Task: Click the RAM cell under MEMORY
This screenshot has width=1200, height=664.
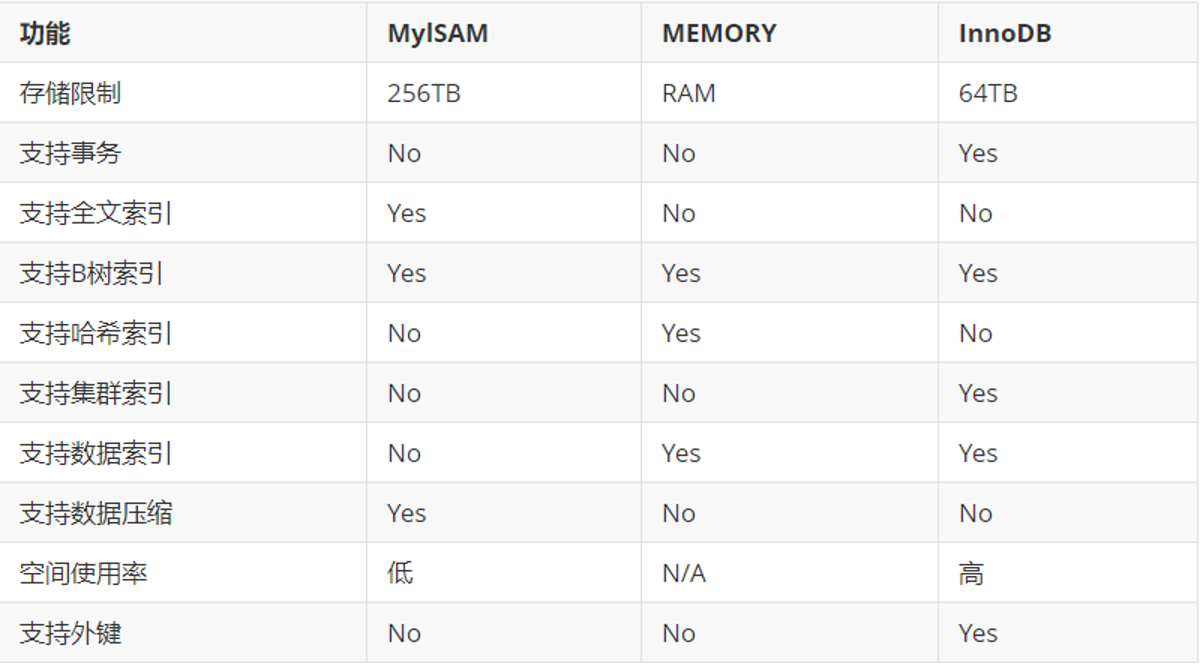Action: tap(689, 93)
